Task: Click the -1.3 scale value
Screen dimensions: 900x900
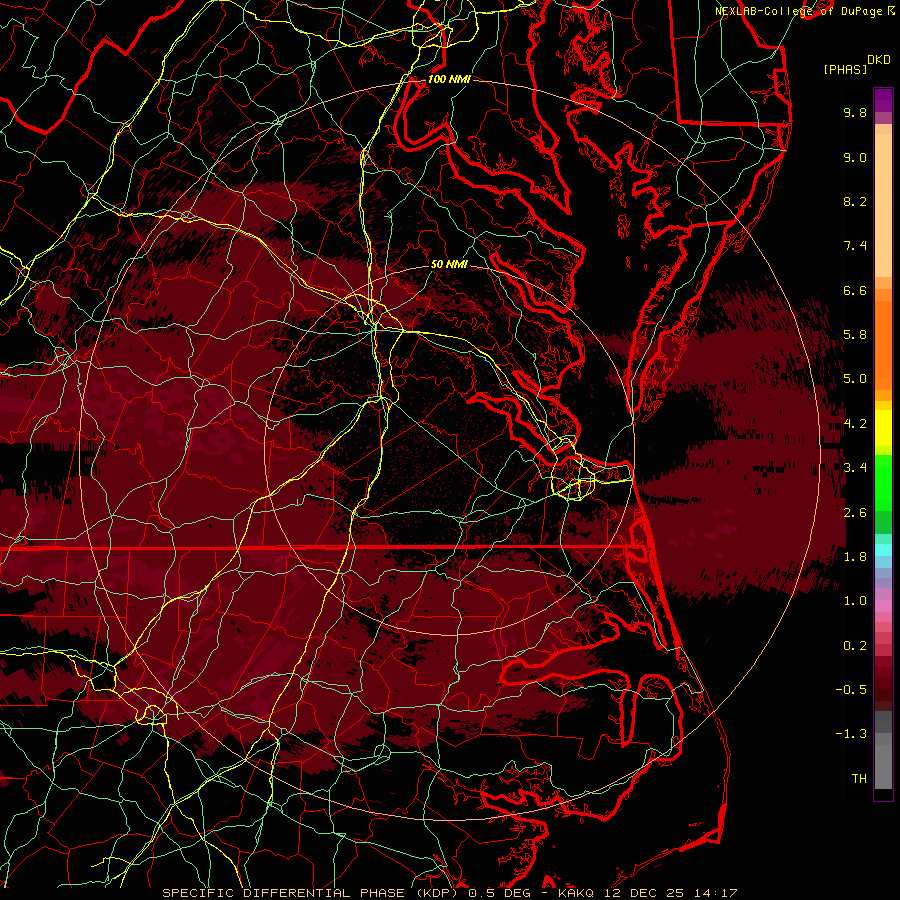Action: coord(851,734)
